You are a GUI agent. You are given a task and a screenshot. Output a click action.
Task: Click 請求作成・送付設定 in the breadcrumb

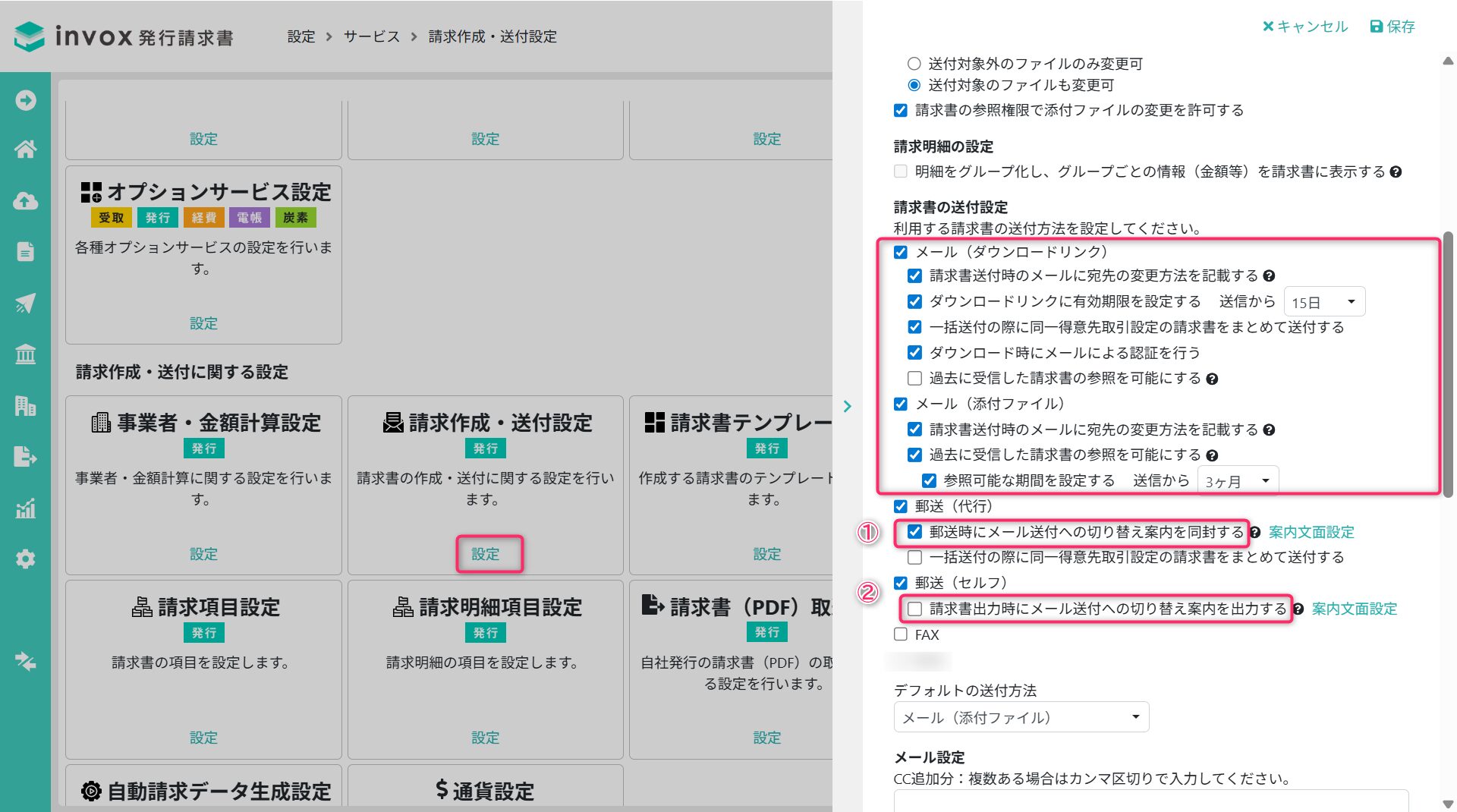(492, 36)
